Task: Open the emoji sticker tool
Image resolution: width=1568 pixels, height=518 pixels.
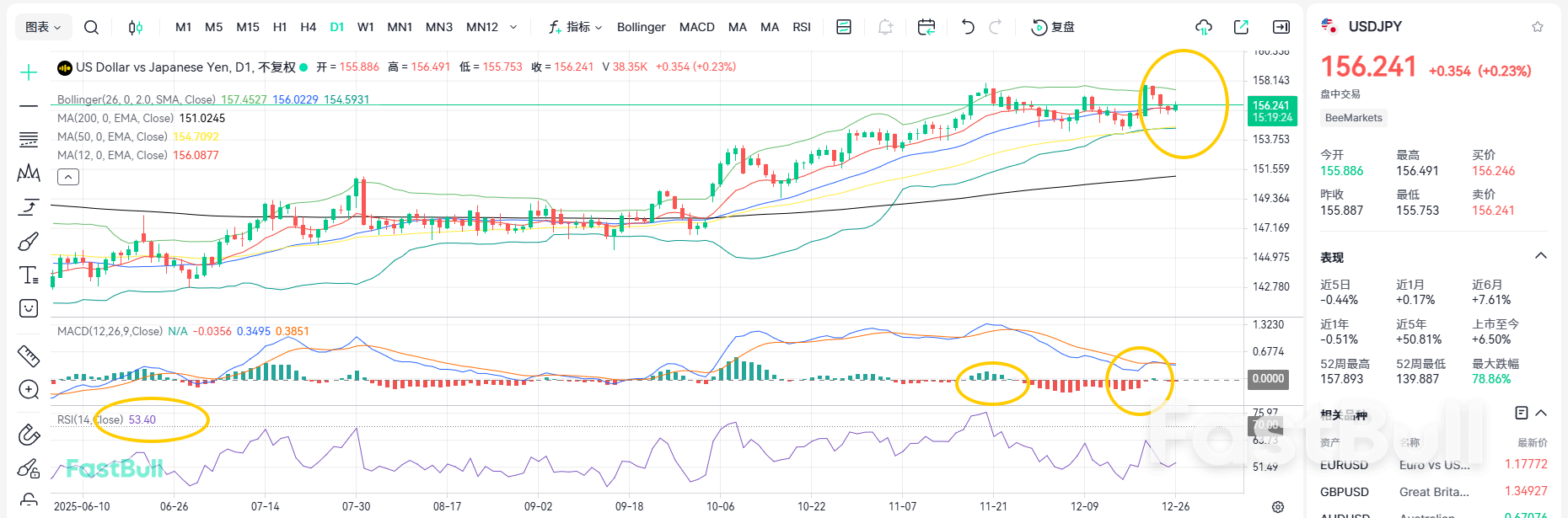Action: 29,308
